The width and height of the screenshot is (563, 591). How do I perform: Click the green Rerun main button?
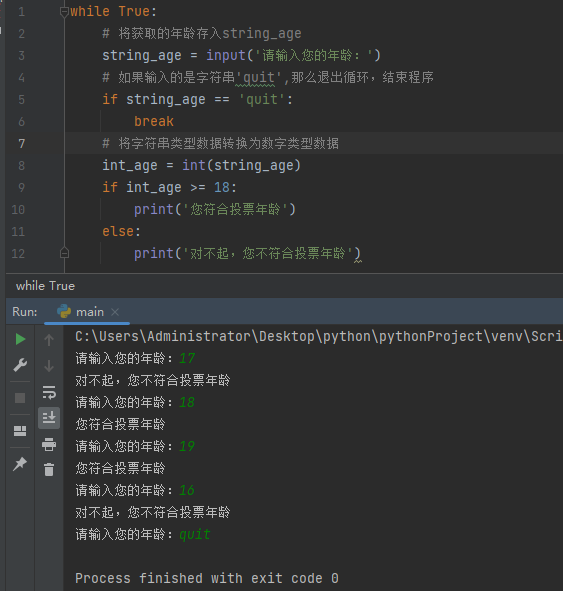pos(20,339)
